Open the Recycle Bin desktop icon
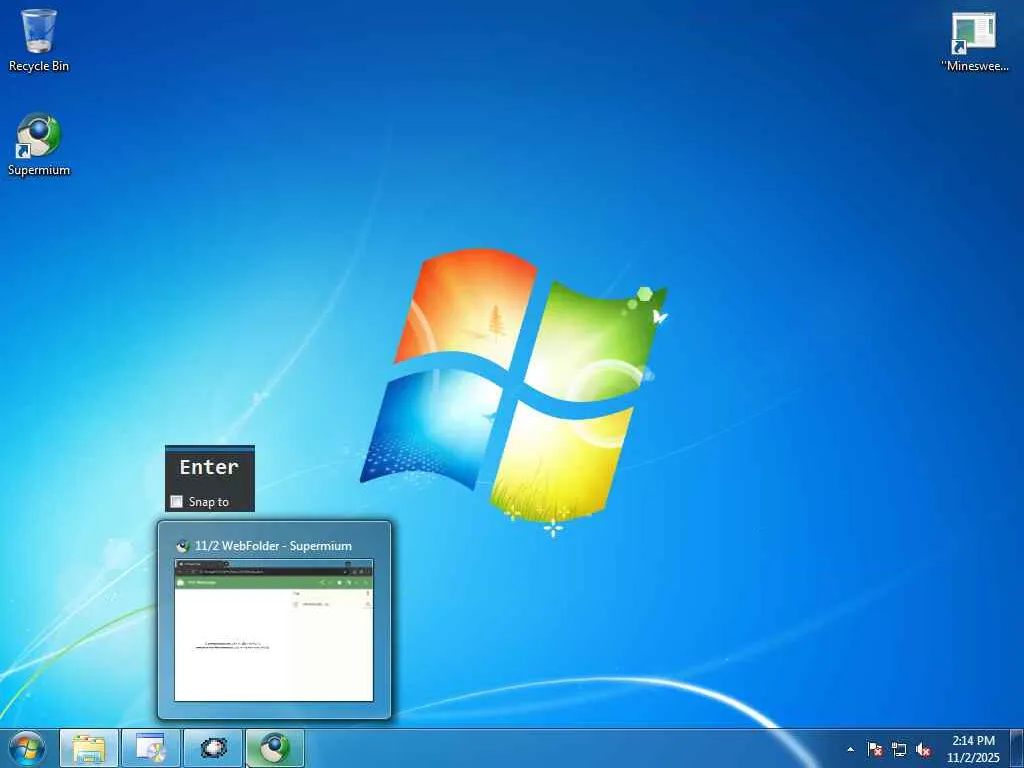The height and width of the screenshot is (768, 1024). tap(39, 40)
